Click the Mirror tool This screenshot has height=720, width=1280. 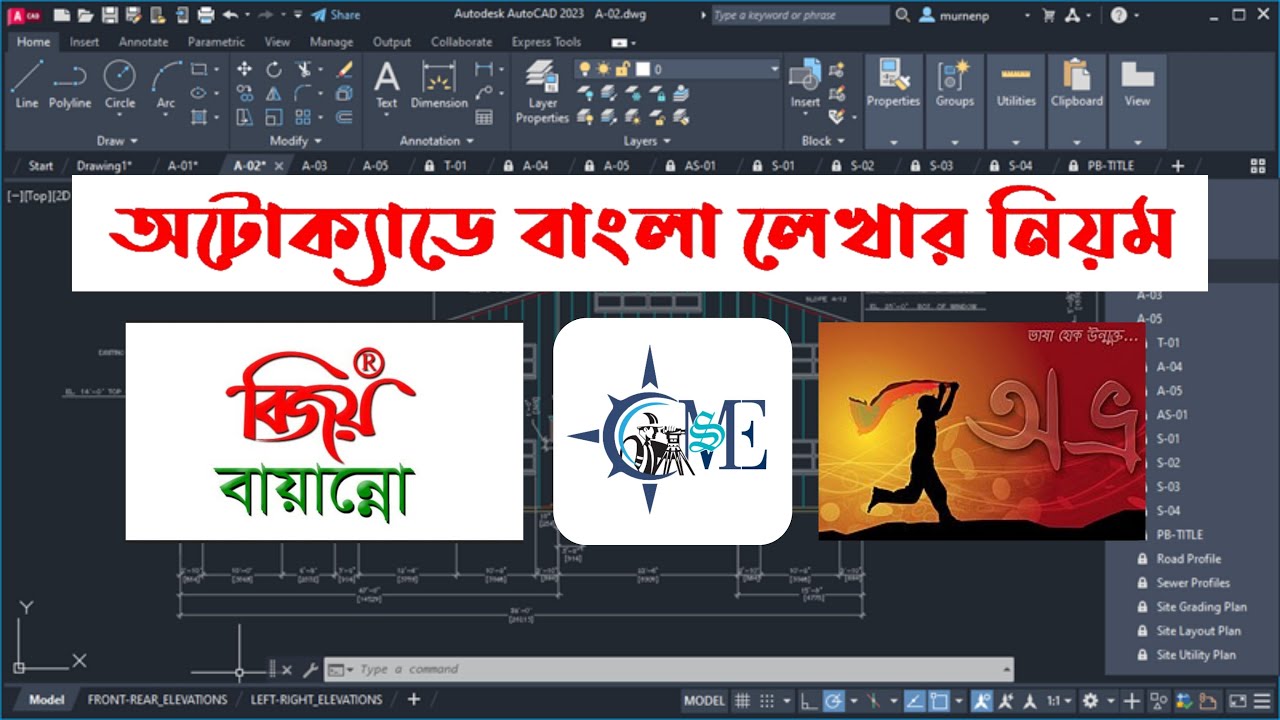click(274, 93)
